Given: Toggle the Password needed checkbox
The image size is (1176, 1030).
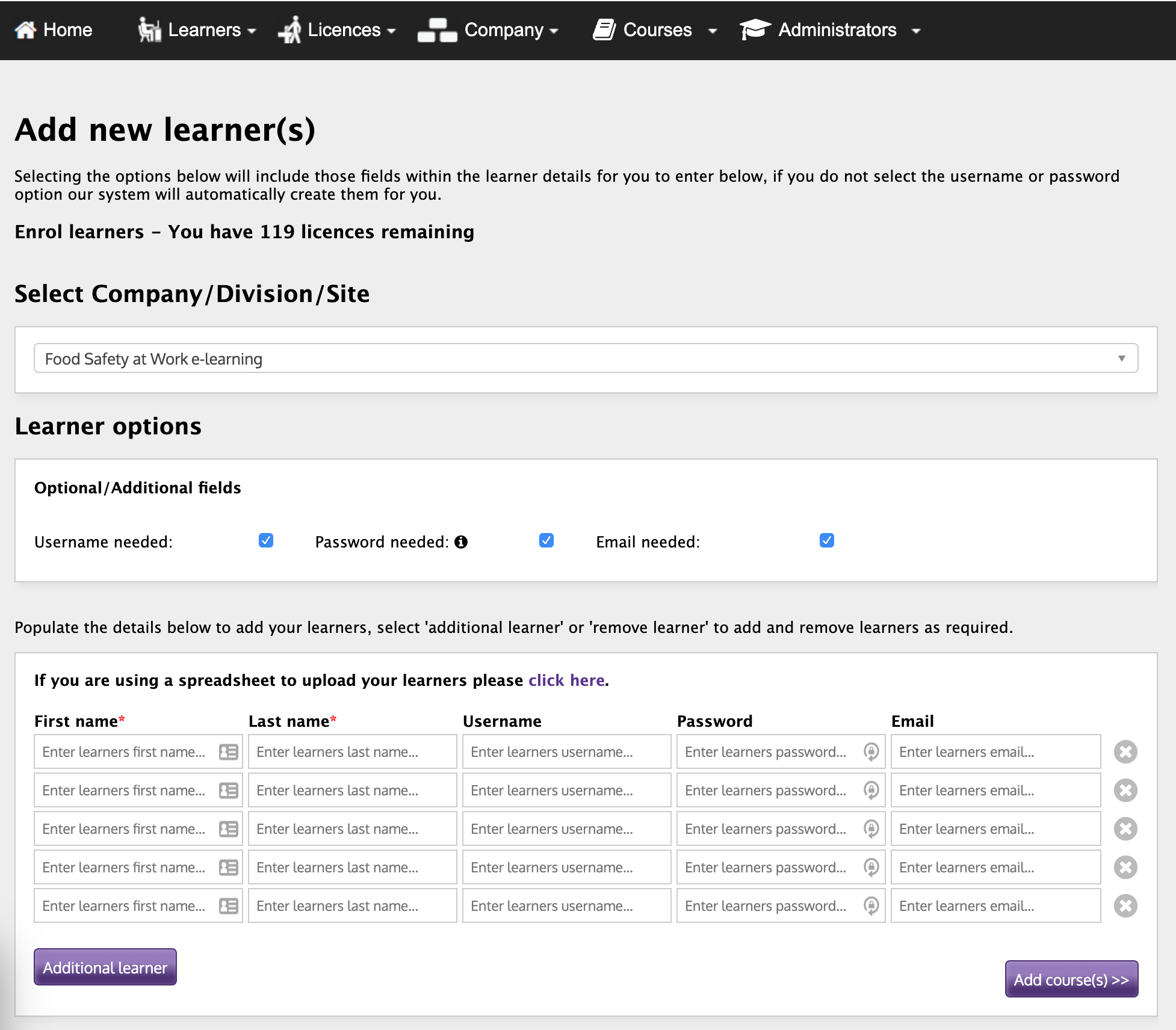Looking at the screenshot, I should coord(546,540).
